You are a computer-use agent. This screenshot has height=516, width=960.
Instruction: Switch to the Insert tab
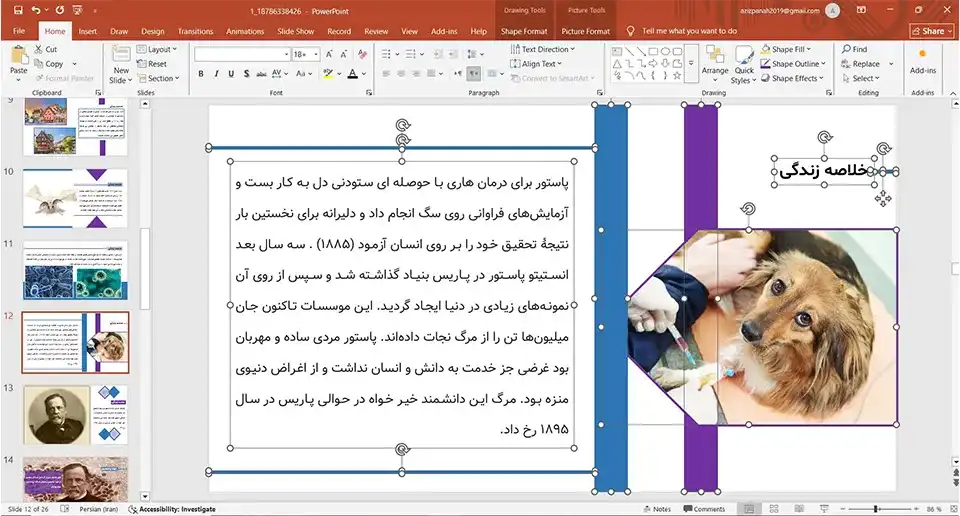pyautogui.click(x=88, y=31)
